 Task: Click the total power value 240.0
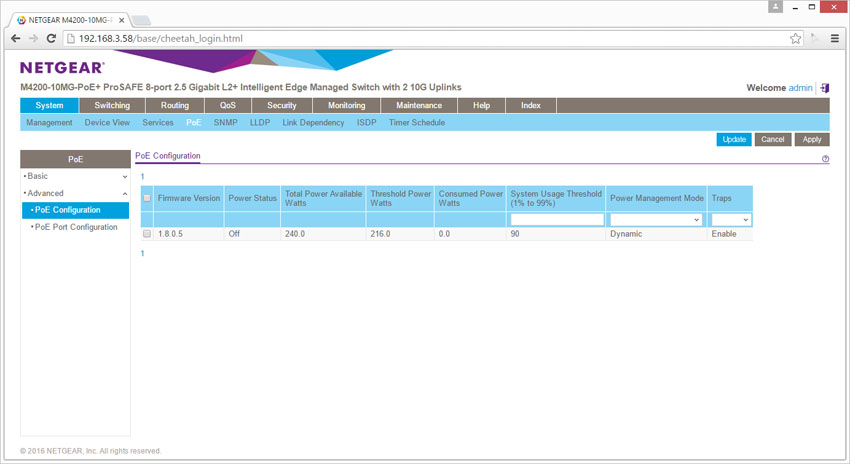coord(295,234)
